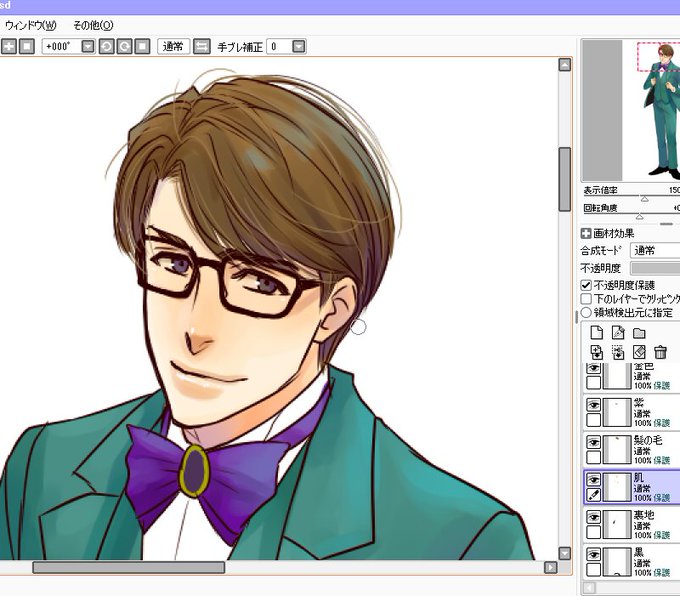Adjust the 不透明度 opacity slider

pos(655,268)
